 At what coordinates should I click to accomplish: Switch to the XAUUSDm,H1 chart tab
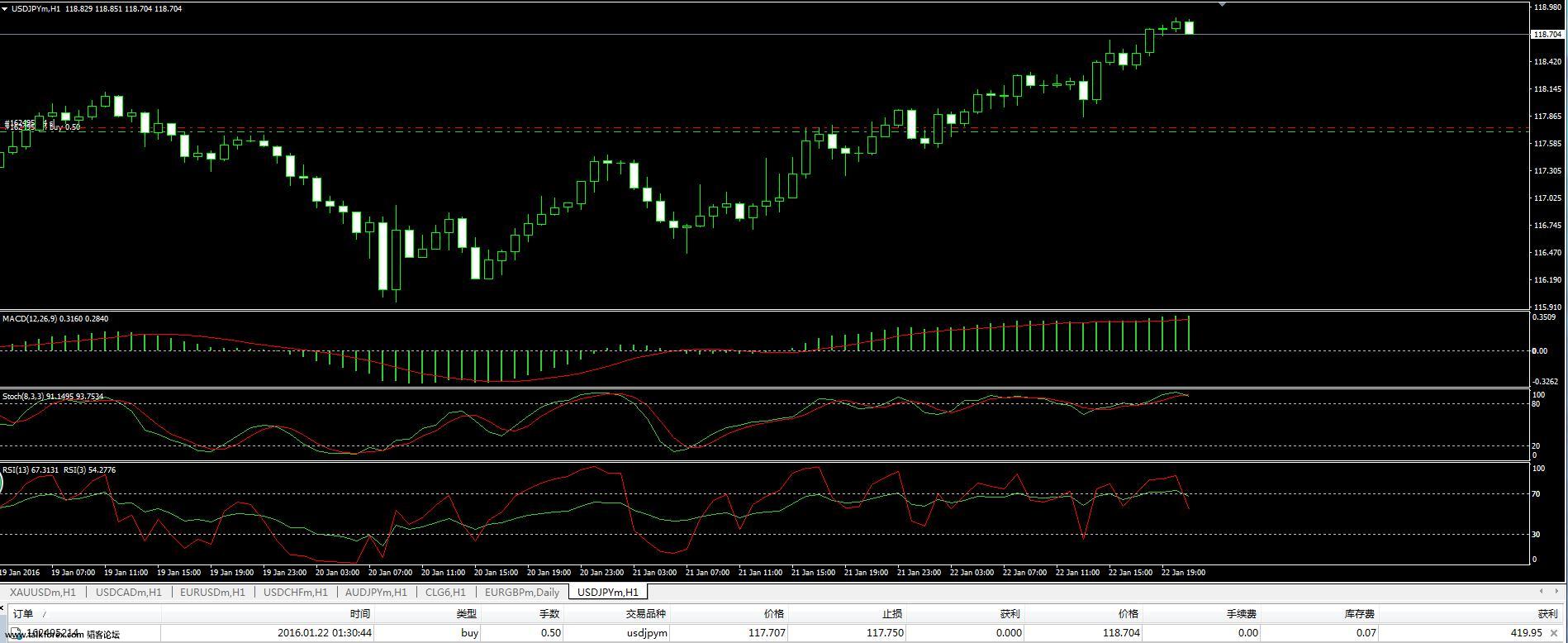(x=43, y=592)
